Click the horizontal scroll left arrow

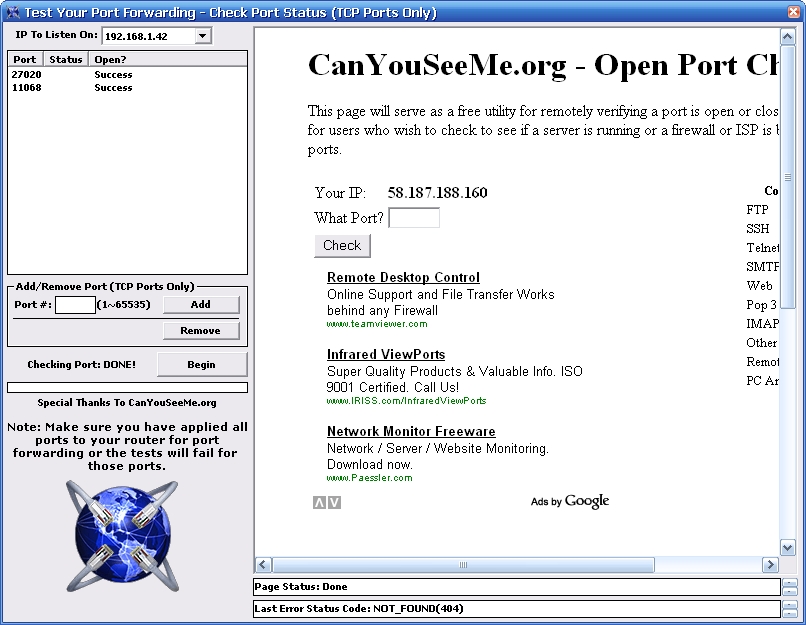point(263,565)
